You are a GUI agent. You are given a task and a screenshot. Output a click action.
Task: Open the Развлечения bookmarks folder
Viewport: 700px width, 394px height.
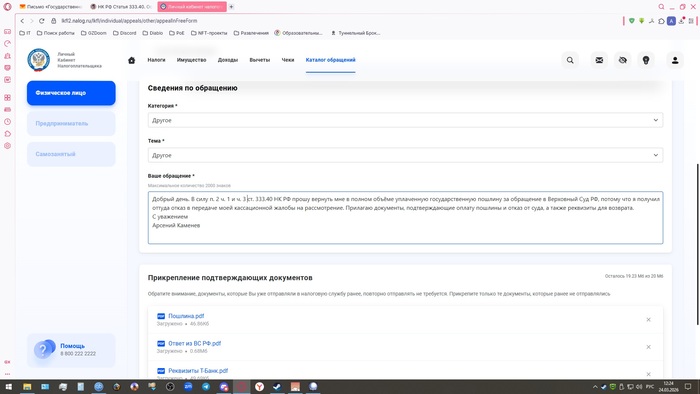pyautogui.click(x=251, y=33)
